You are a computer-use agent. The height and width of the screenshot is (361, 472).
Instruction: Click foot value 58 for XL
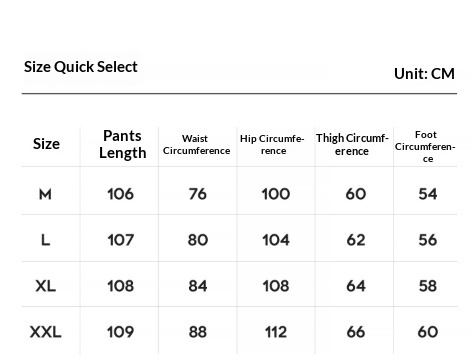(x=428, y=286)
